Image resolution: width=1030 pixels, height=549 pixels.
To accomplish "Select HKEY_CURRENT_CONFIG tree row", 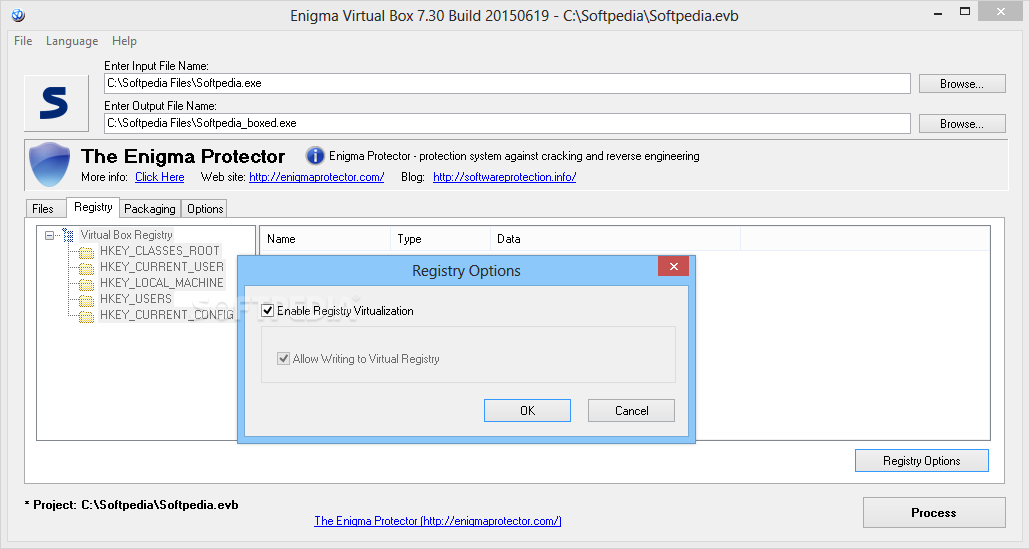I will [x=167, y=315].
